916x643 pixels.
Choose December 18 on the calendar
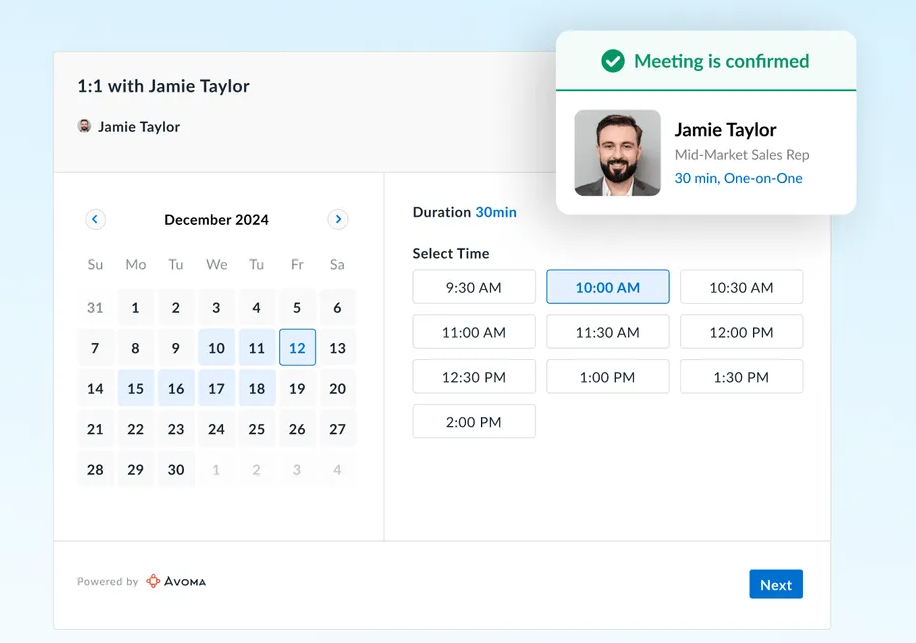pyautogui.click(x=256, y=388)
